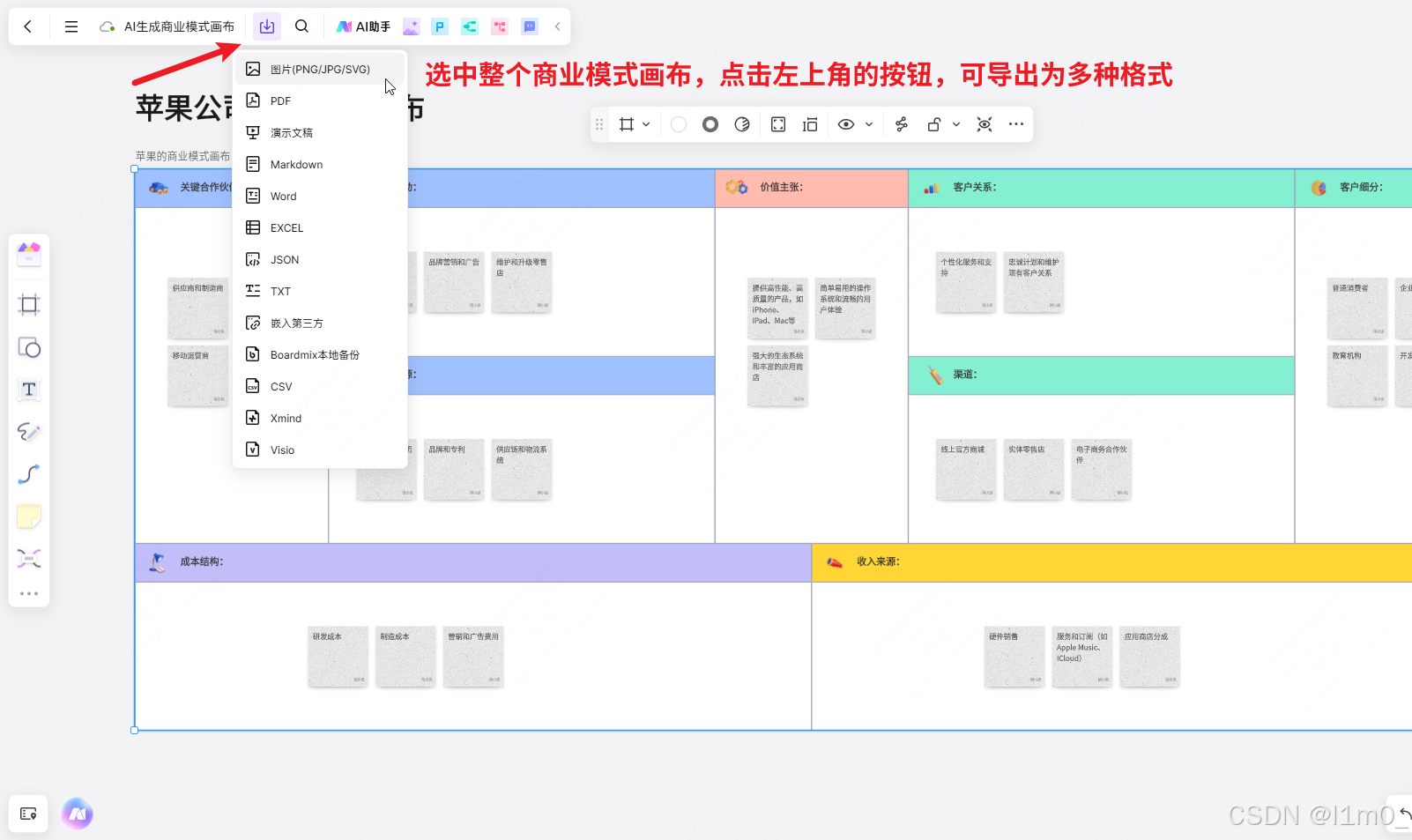Open the hamburger main menu
Viewport: 1412px width, 840px height.
[71, 26]
